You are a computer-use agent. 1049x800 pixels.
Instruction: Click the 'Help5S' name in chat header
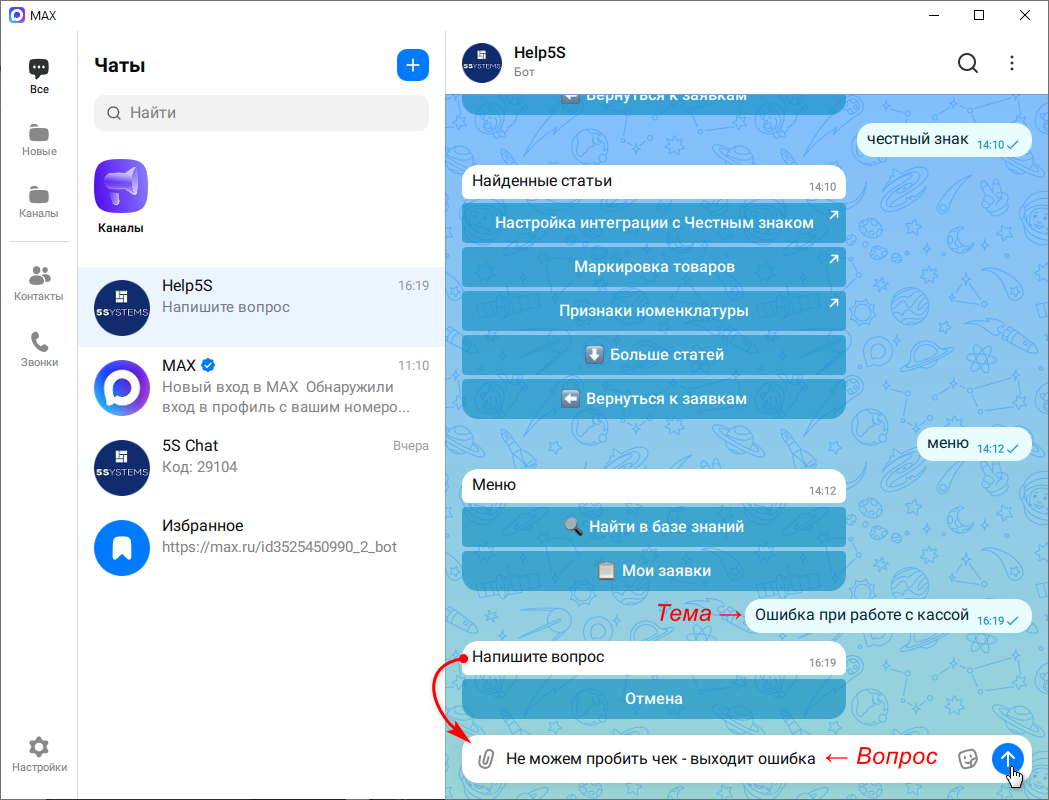pos(539,53)
